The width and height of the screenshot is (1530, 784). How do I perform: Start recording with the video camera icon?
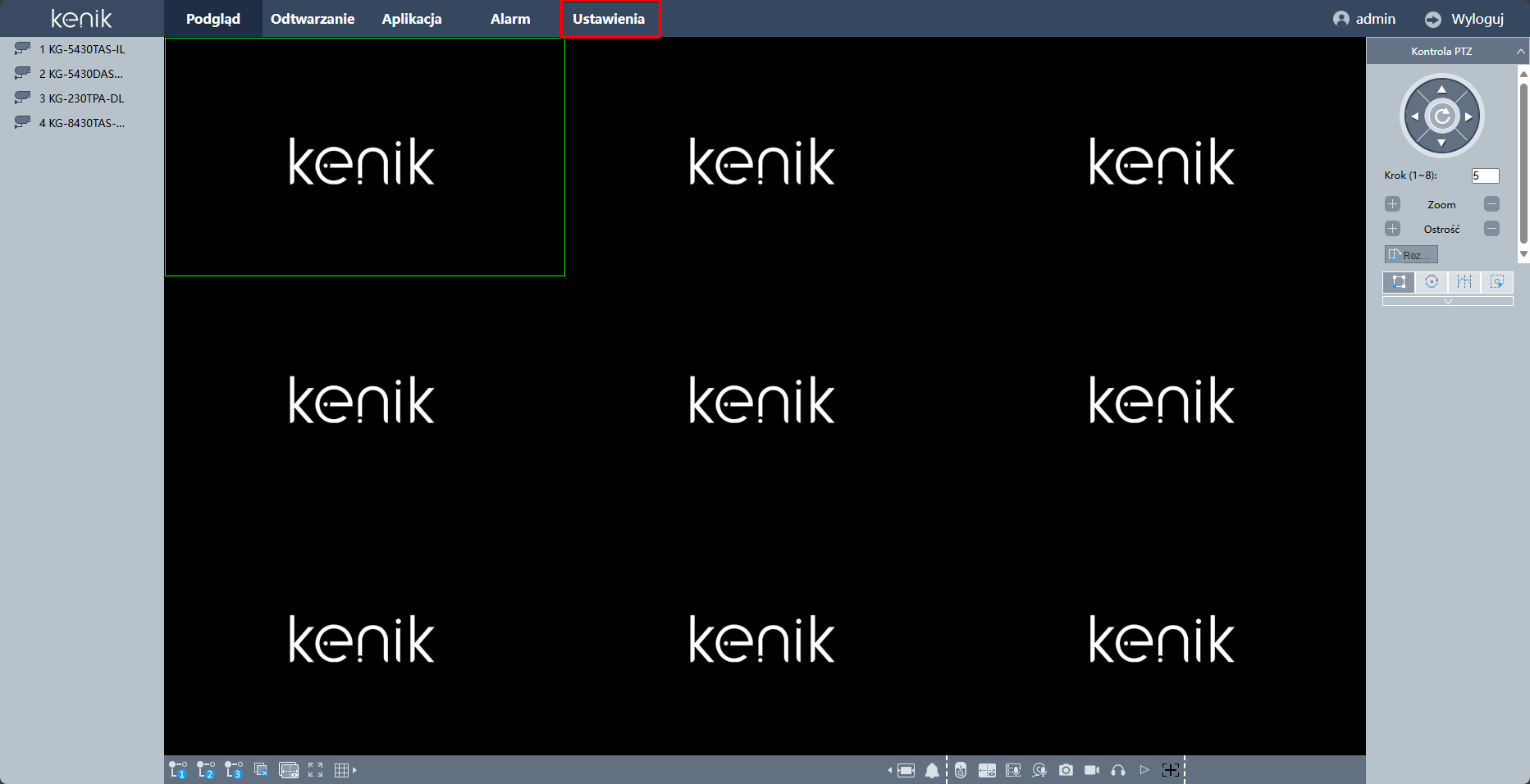[x=1092, y=770]
